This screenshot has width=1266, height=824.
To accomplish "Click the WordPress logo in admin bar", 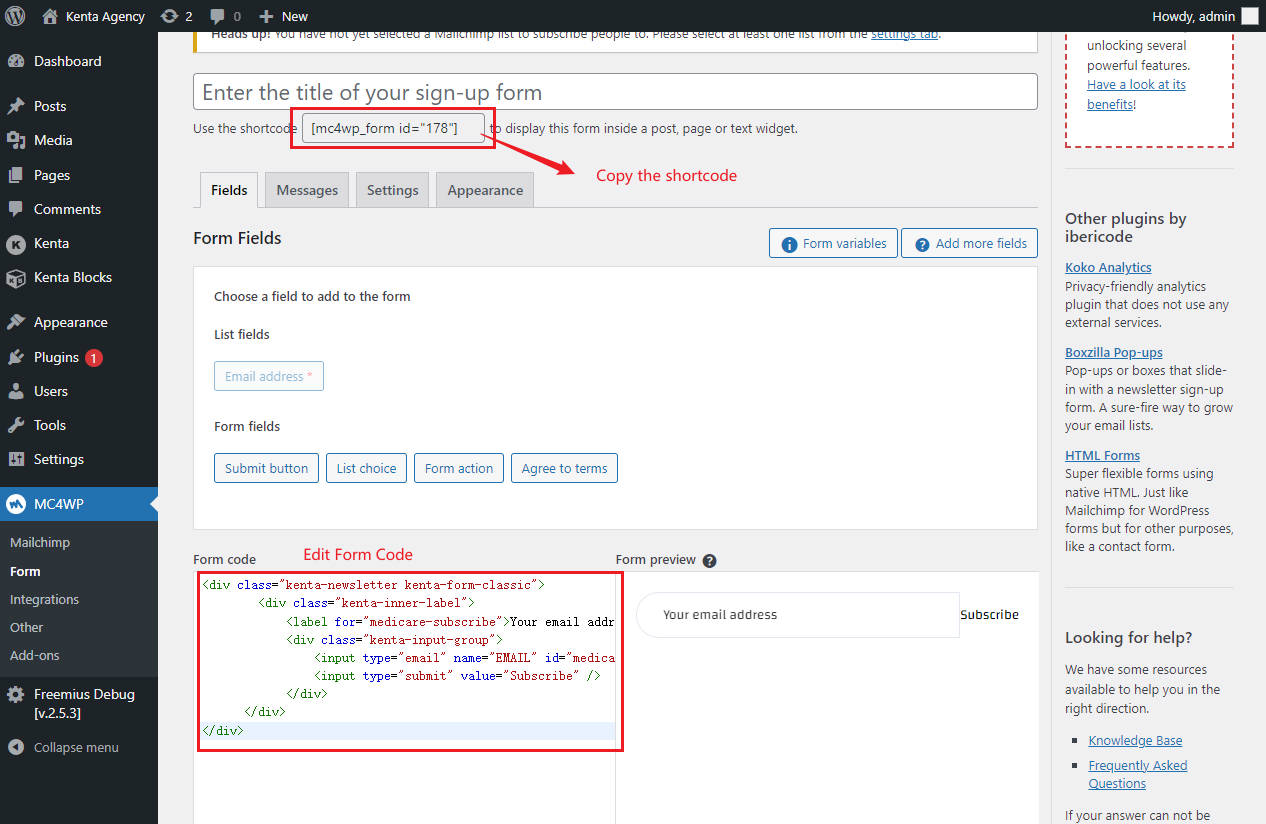I will (x=16, y=16).
